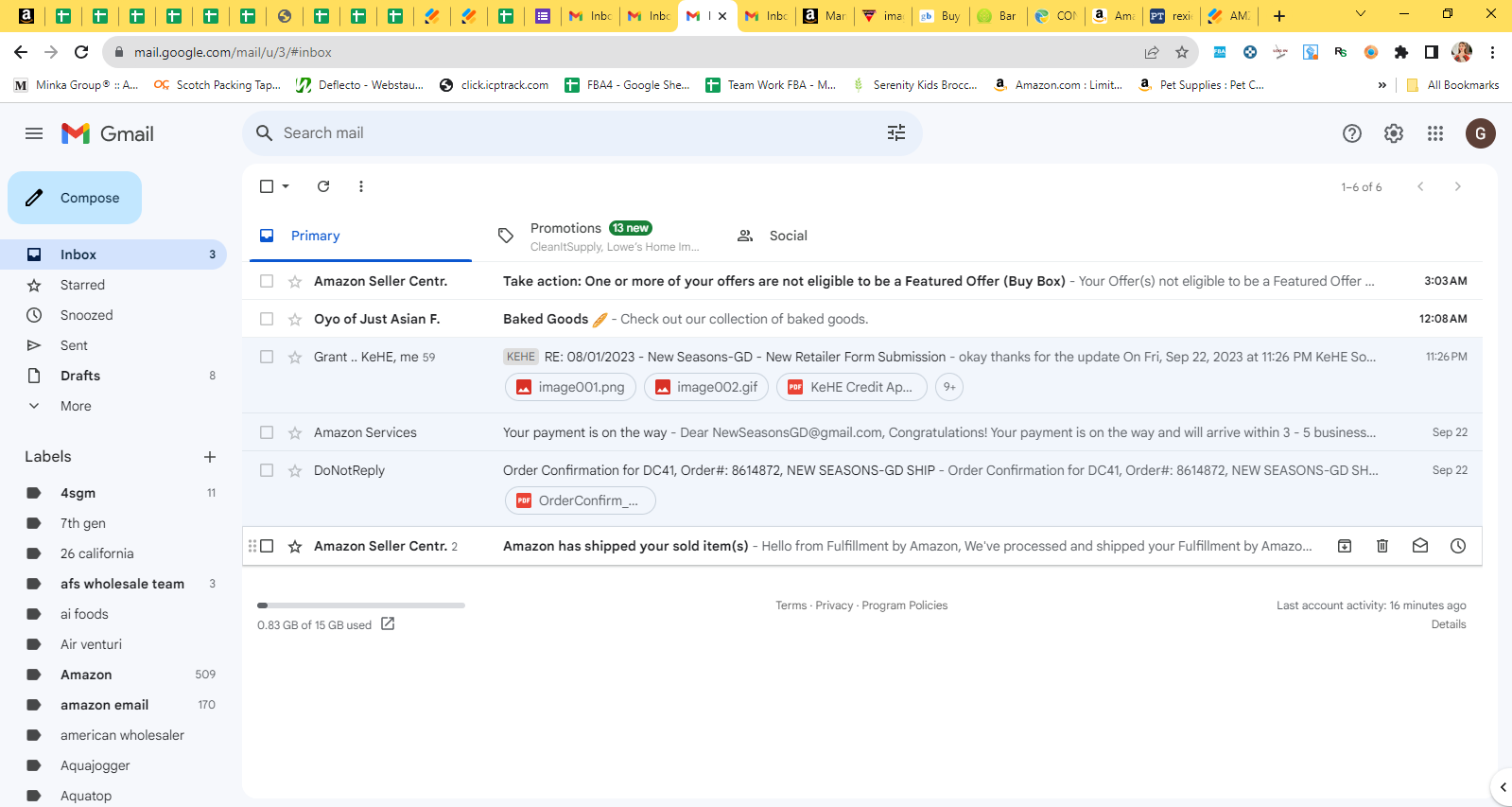
Task: Open Chrome Extensions puzzle icon
Action: (1401, 52)
